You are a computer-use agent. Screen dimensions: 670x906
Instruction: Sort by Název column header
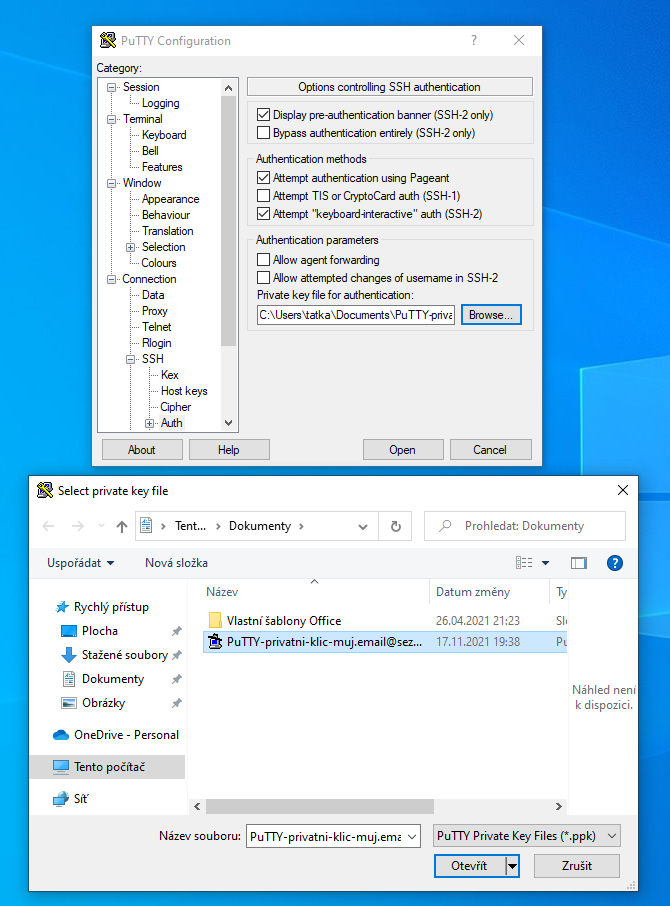click(x=222, y=592)
